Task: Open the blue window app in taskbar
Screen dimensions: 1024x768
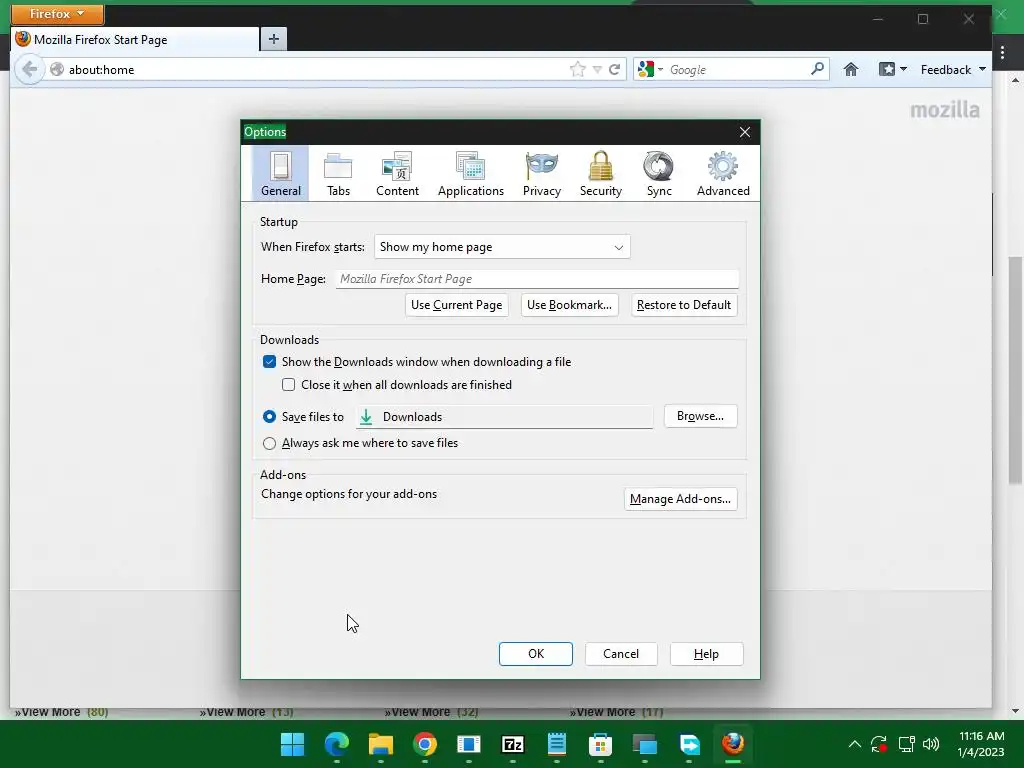Action: (469, 744)
